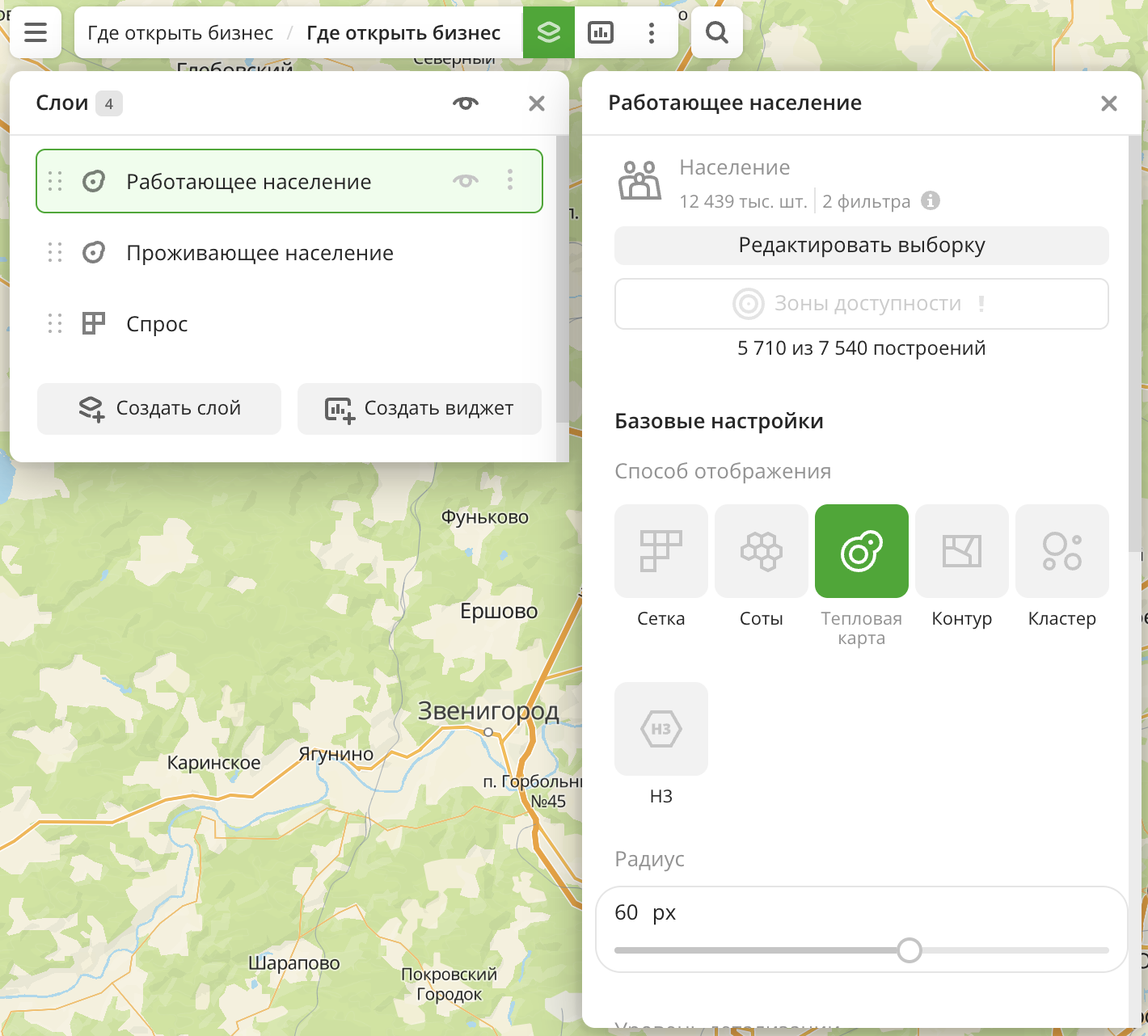Click Редактировать выборку button

[x=861, y=246]
